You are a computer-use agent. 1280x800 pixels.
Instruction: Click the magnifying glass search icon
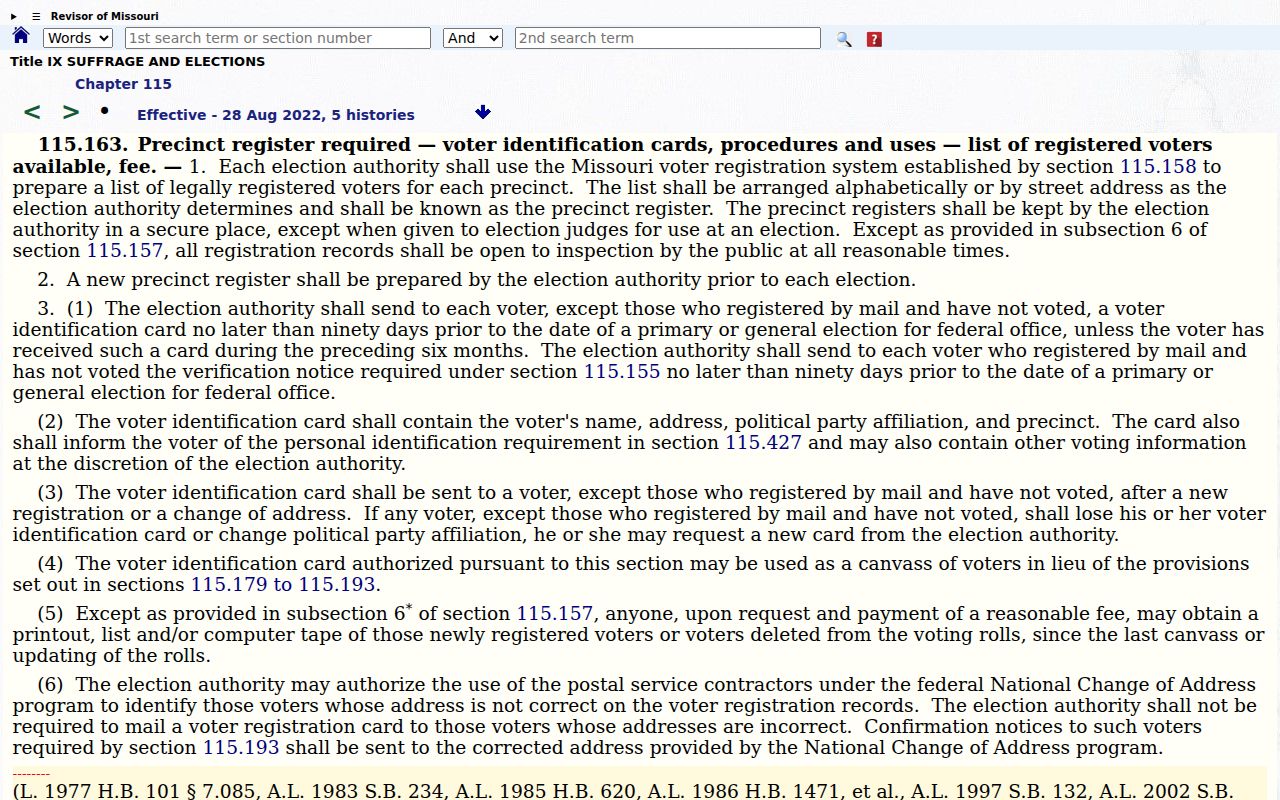point(844,39)
